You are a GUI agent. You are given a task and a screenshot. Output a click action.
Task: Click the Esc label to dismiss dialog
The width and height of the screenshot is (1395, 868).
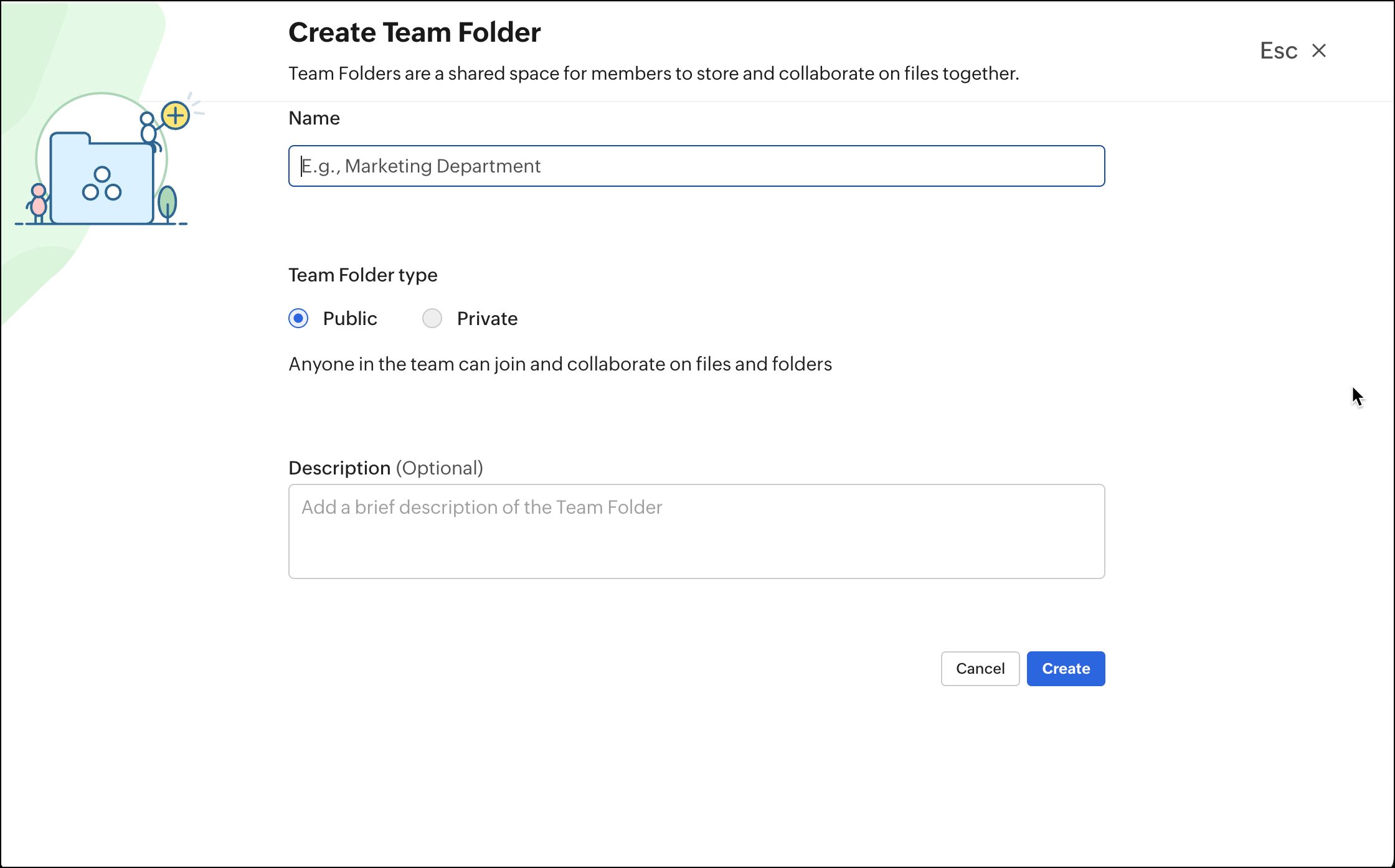click(1278, 50)
